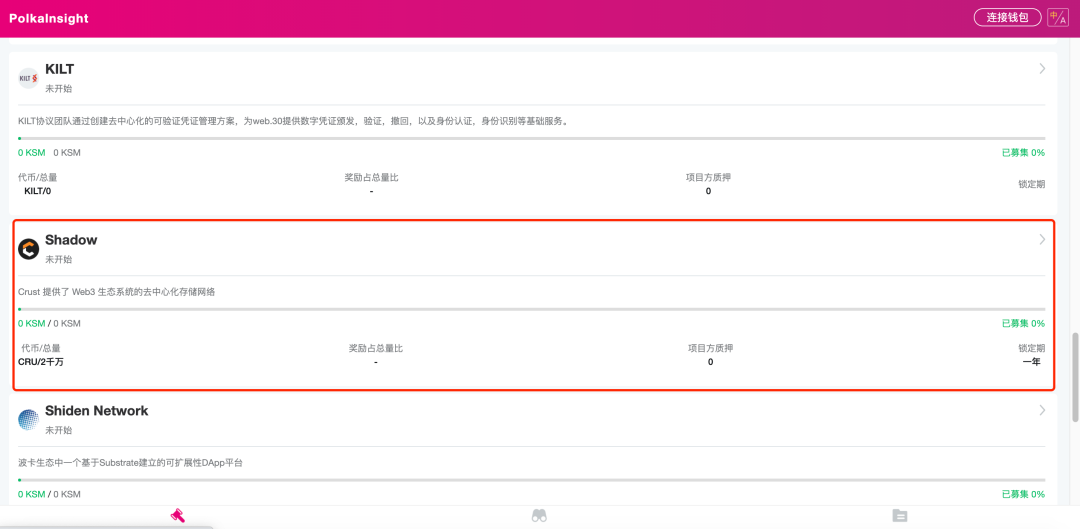The height and width of the screenshot is (529, 1080).
Task: Click the page vertical scrollbar thumb
Action: pyautogui.click(x=1075, y=377)
